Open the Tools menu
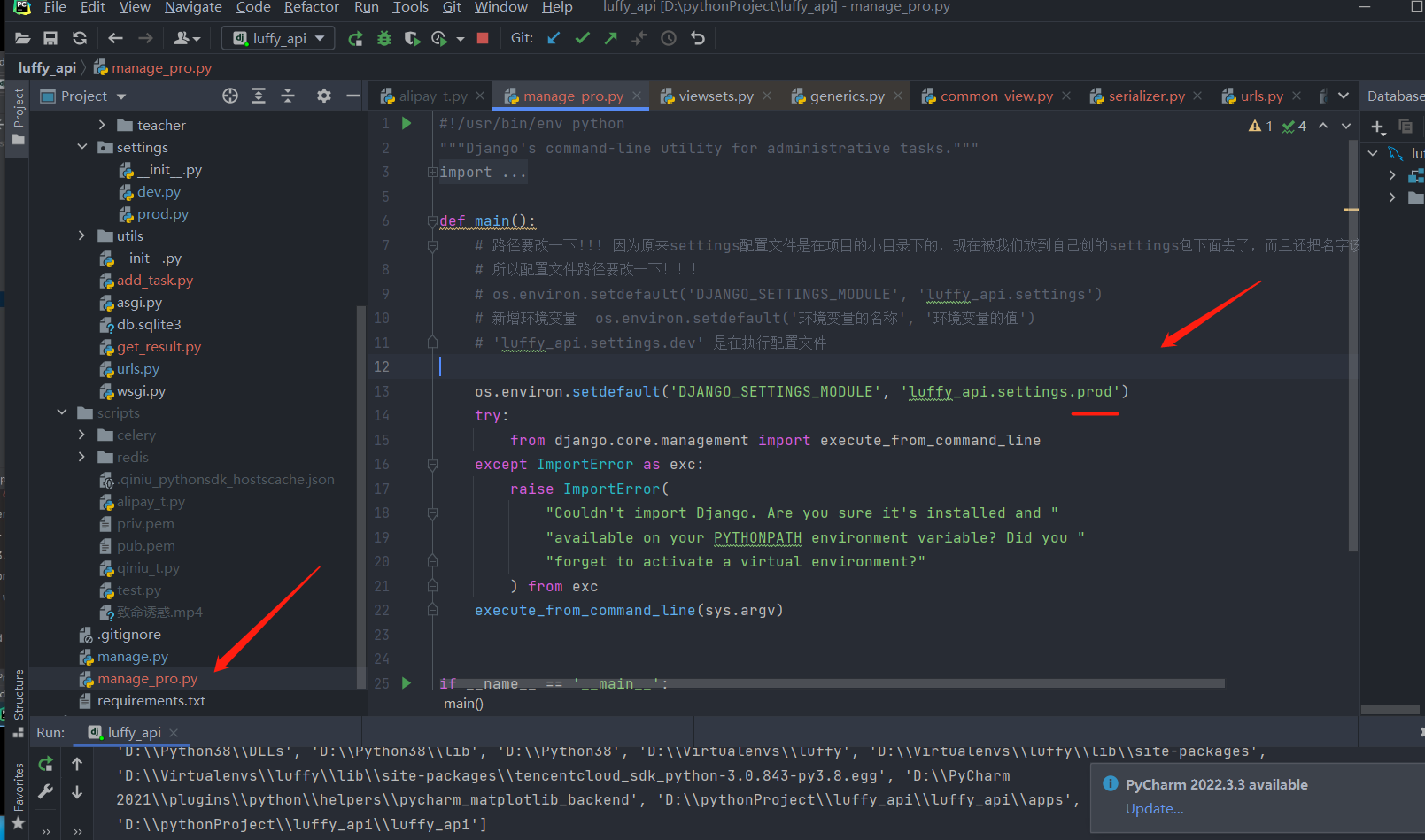The width and height of the screenshot is (1425, 840). tap(410, 7)
